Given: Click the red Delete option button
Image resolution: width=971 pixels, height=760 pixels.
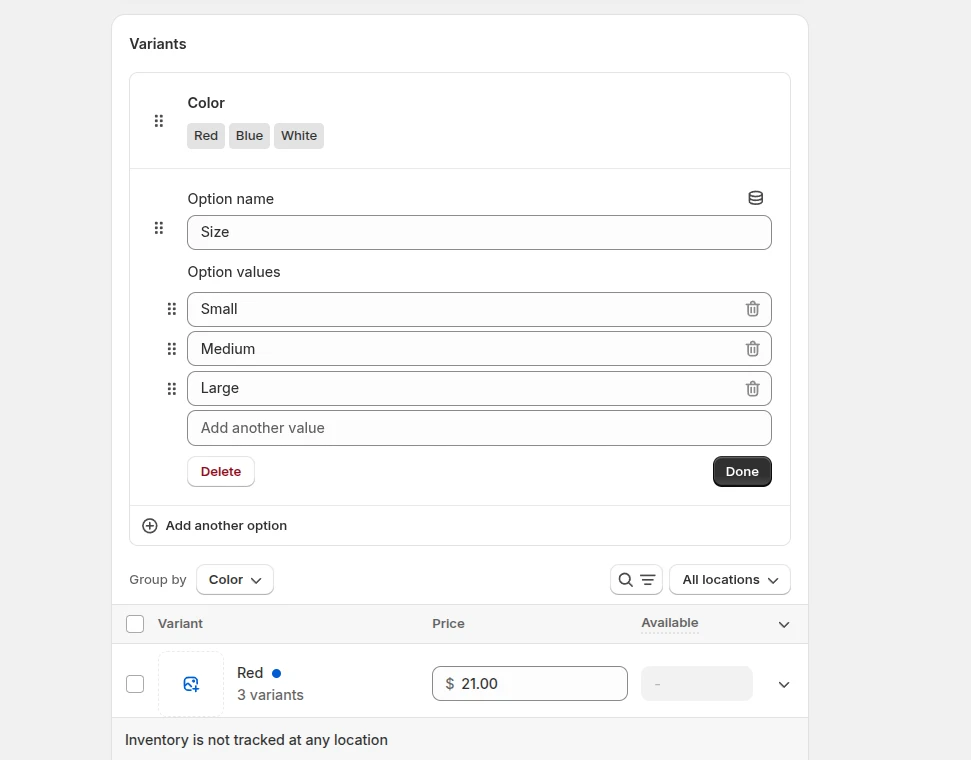Looking at the screenshot, I should click(x=220, y=471).
